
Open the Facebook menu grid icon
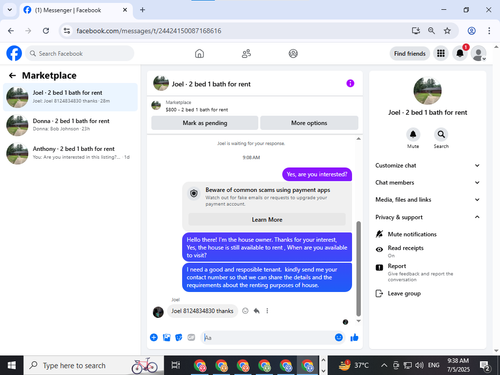click(441, 53)
